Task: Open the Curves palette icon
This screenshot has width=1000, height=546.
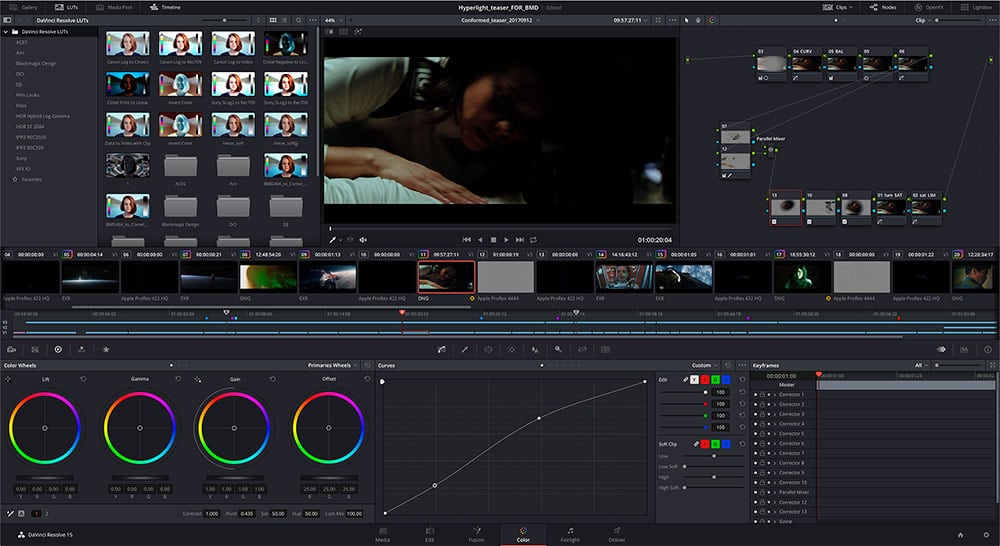Action: pyautogui.click(x=441, y=350)
